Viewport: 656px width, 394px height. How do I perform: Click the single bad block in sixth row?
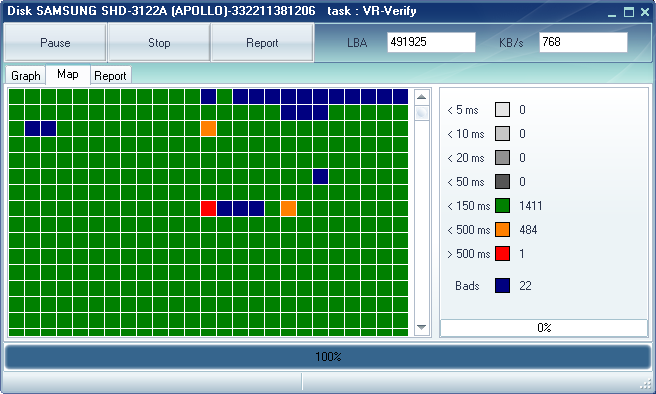(320, 177)
